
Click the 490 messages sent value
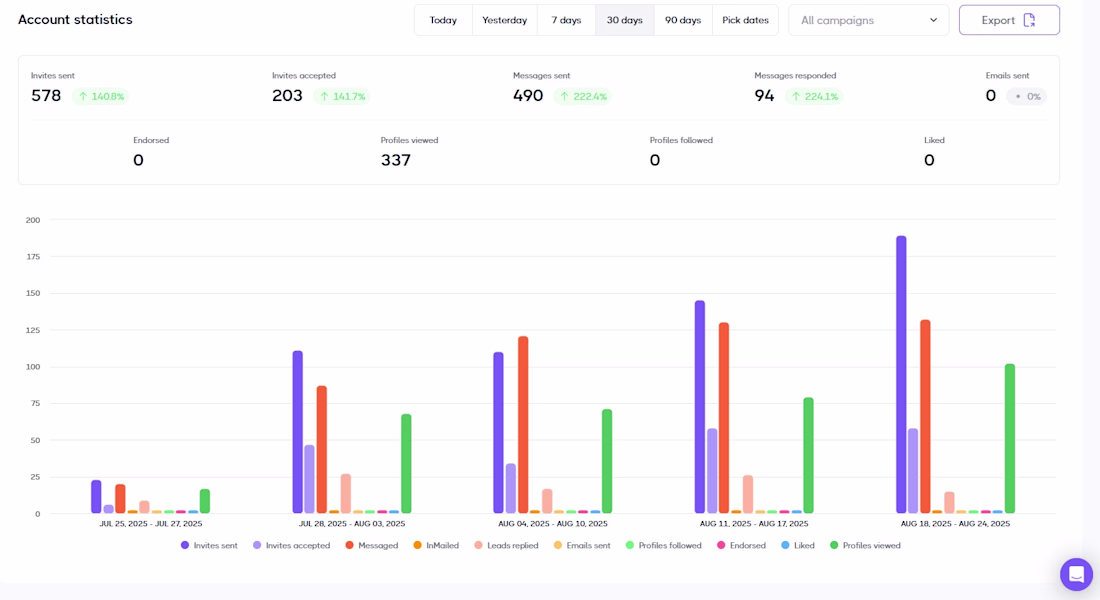click(528, 96)
